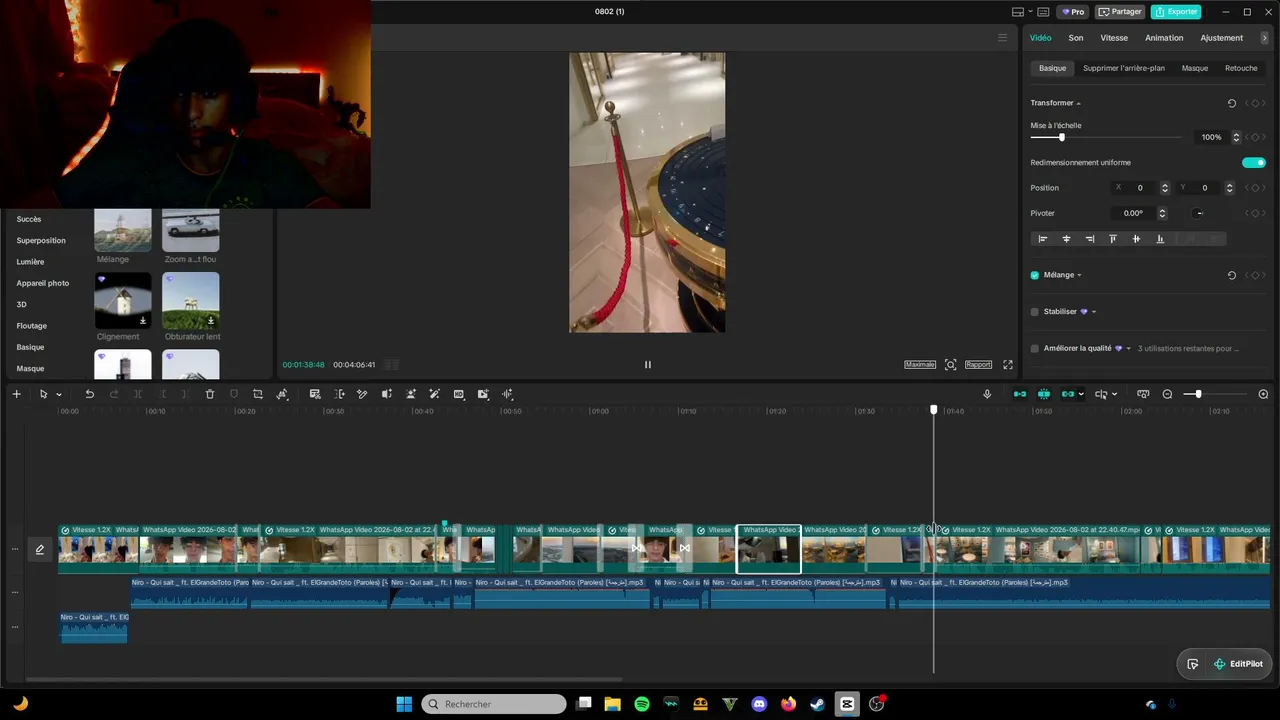Toggle auto snapping in timeline toolbar
The image size is (1280, 720).
(x=1044, y=394)
